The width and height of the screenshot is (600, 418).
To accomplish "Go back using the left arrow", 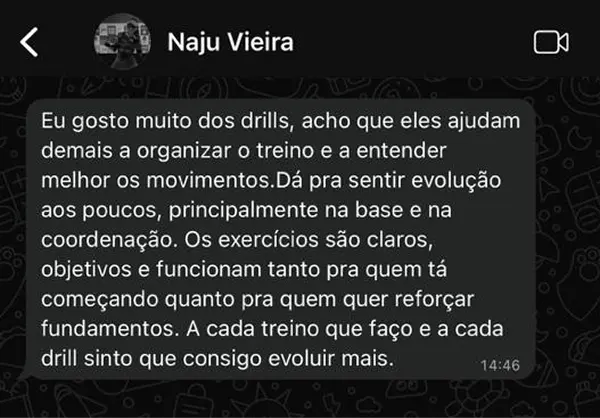I will pos(29,42).
